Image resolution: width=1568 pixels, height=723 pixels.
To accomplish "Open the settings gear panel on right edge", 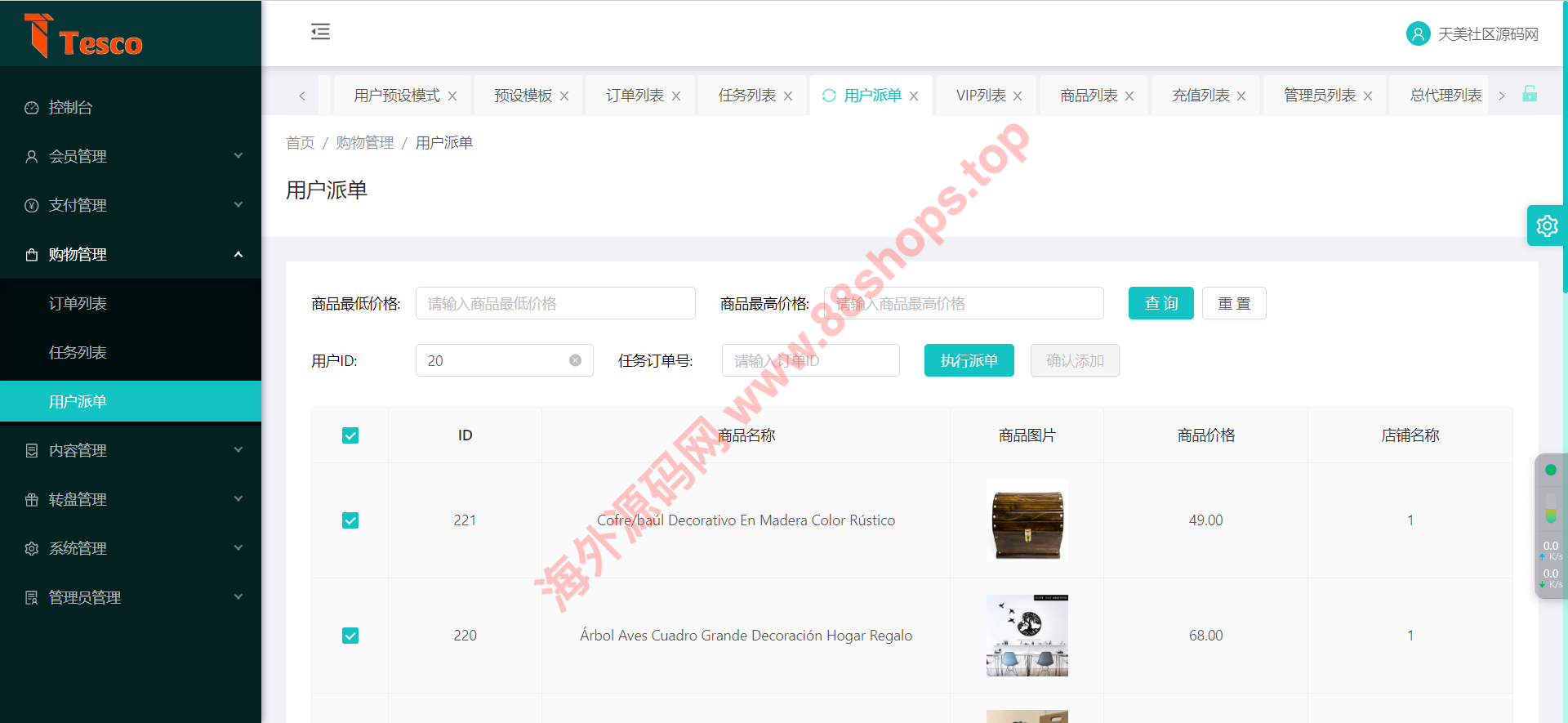I will (x=1547, y=225).
